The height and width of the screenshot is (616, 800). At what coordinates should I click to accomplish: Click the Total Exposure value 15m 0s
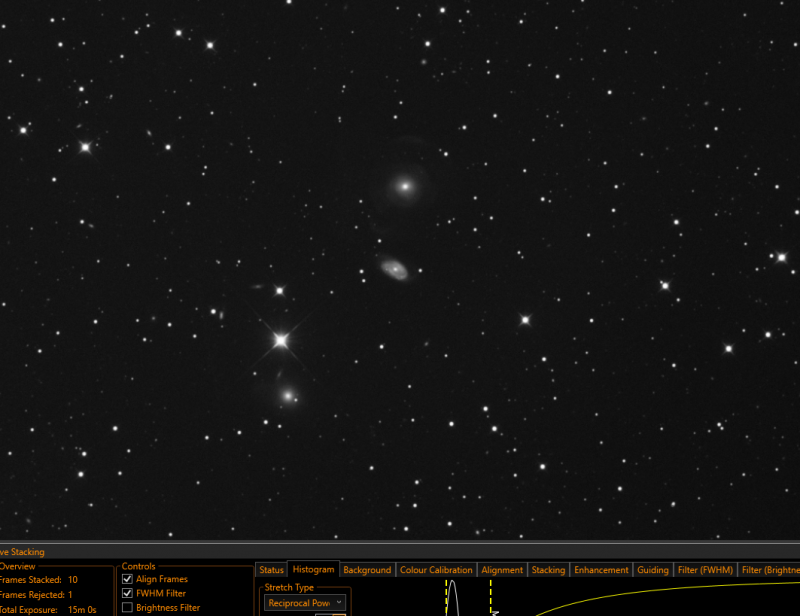(82, 609)
